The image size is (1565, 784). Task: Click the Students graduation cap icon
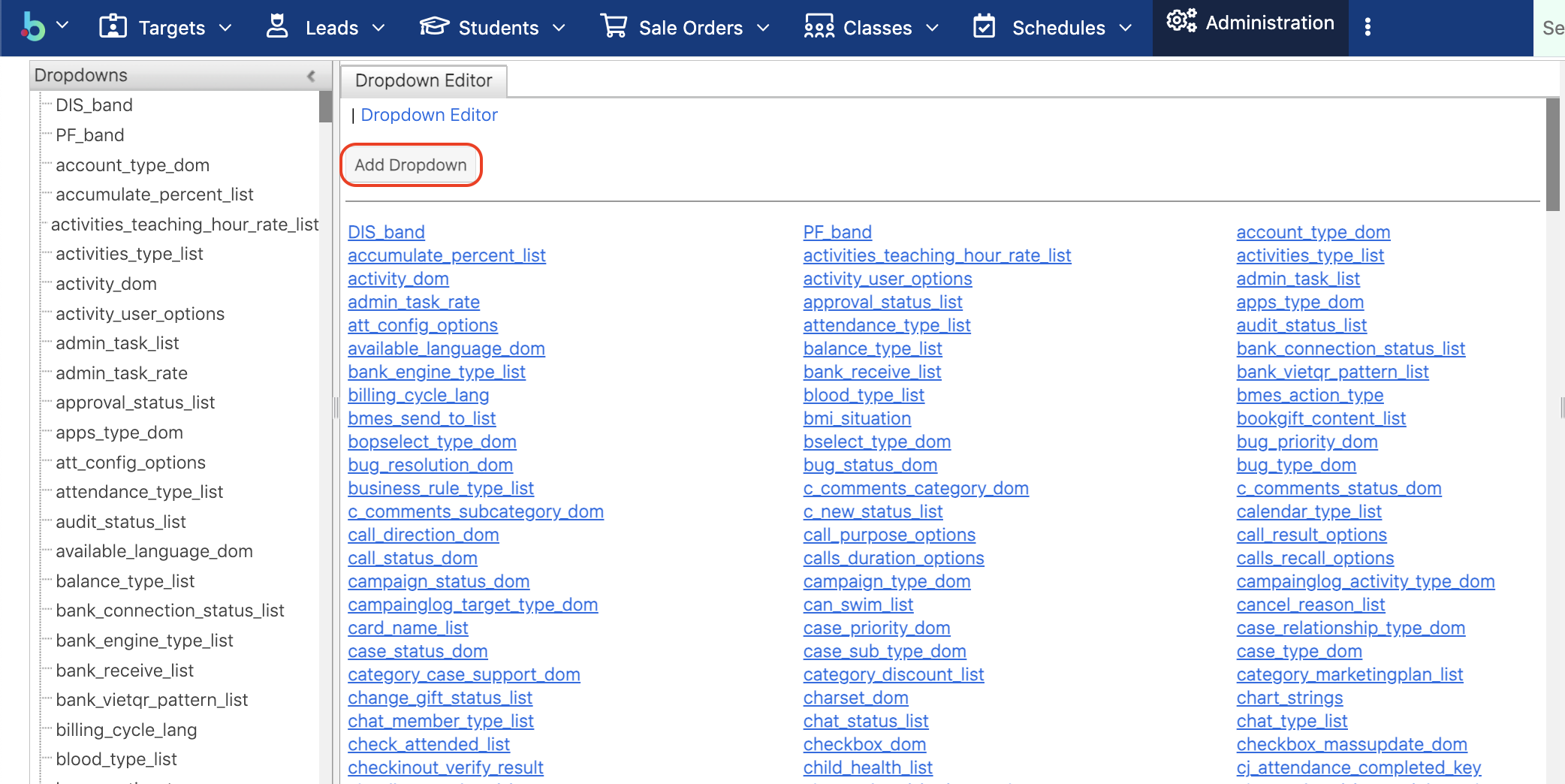434,27
